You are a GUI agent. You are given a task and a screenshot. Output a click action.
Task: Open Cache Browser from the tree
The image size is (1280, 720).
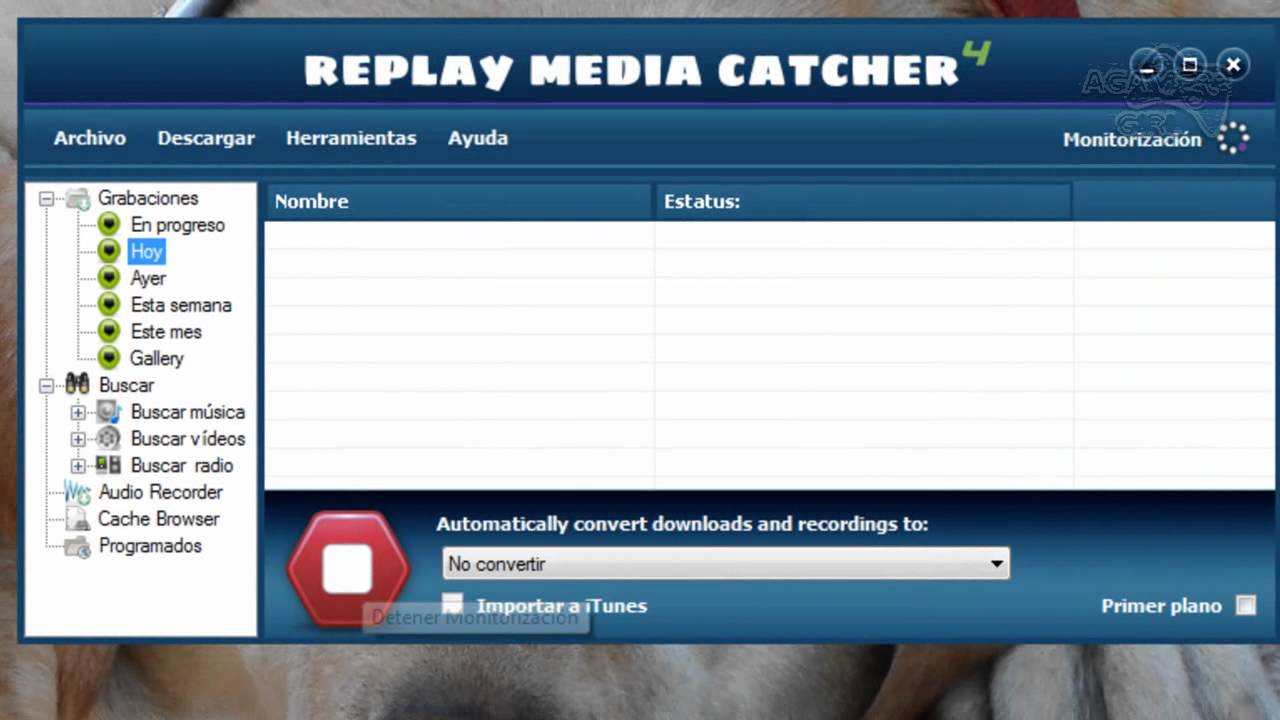tap(158, 519)
